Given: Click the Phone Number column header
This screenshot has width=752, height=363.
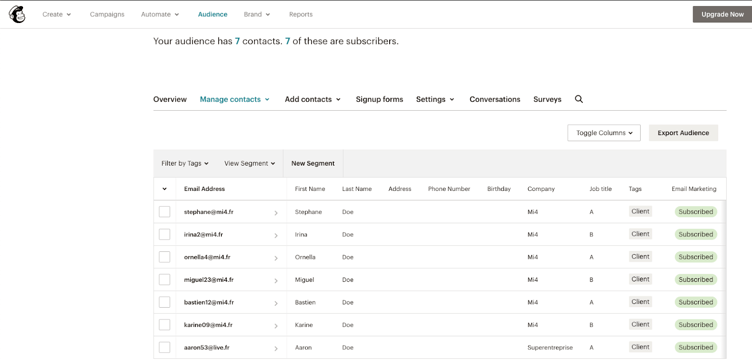Looking at the screenshot, I should click(449, 189).
